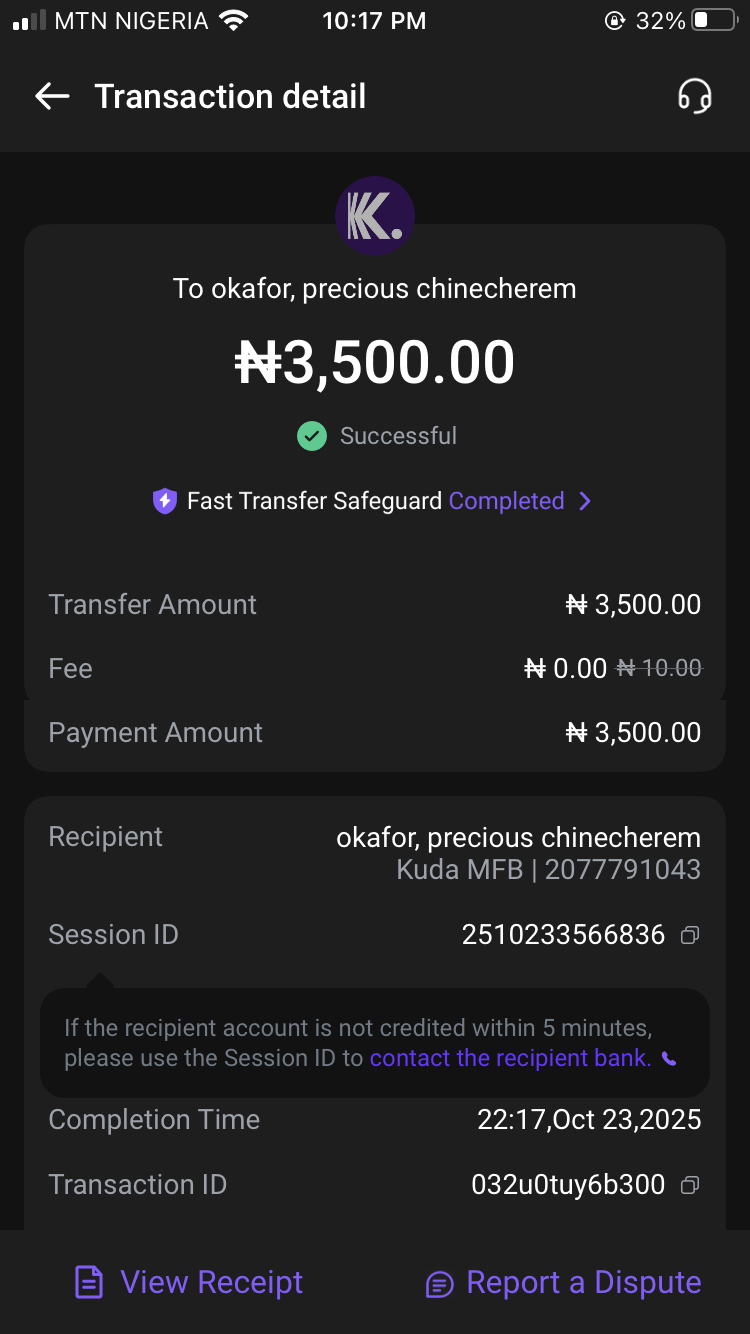Viewport: 750px width, 1334px height.
Task: Open the Completed safeguard status link
Action: tap(506, 501)
